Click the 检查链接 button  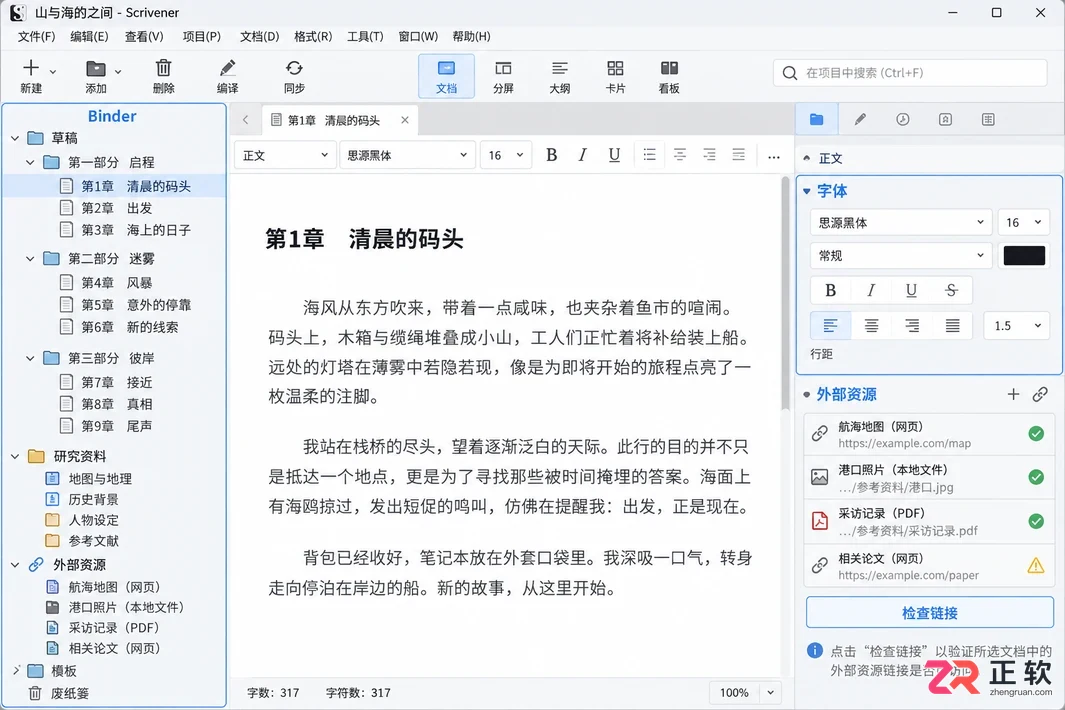pos(930,613)
